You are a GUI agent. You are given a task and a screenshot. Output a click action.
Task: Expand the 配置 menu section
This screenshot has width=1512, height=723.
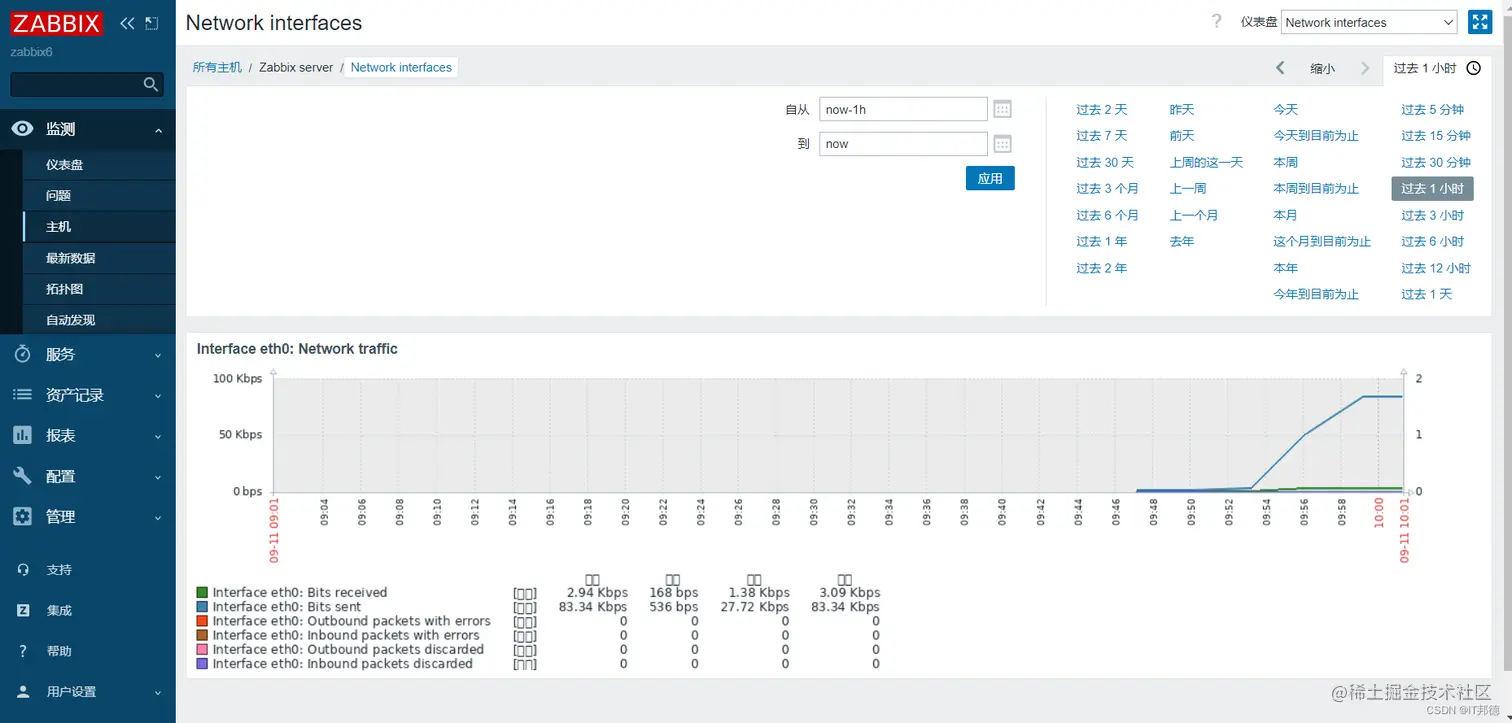point(158,477)
